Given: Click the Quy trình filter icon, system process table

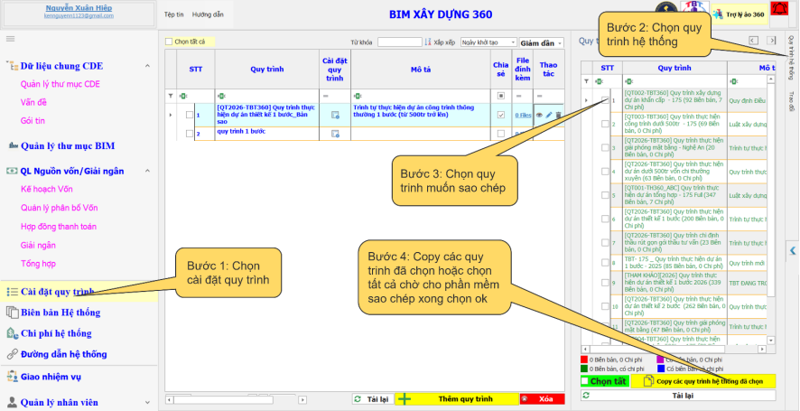Looking at the screenshot, I should 627,81.
